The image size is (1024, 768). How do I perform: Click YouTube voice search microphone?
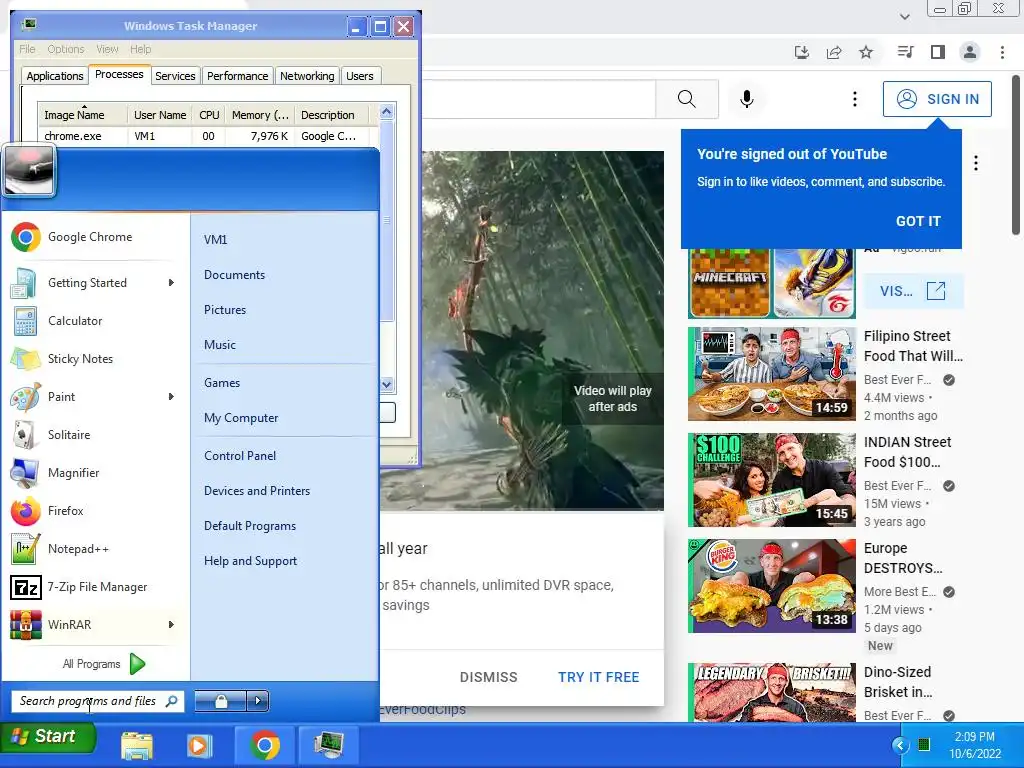(746, 99)
